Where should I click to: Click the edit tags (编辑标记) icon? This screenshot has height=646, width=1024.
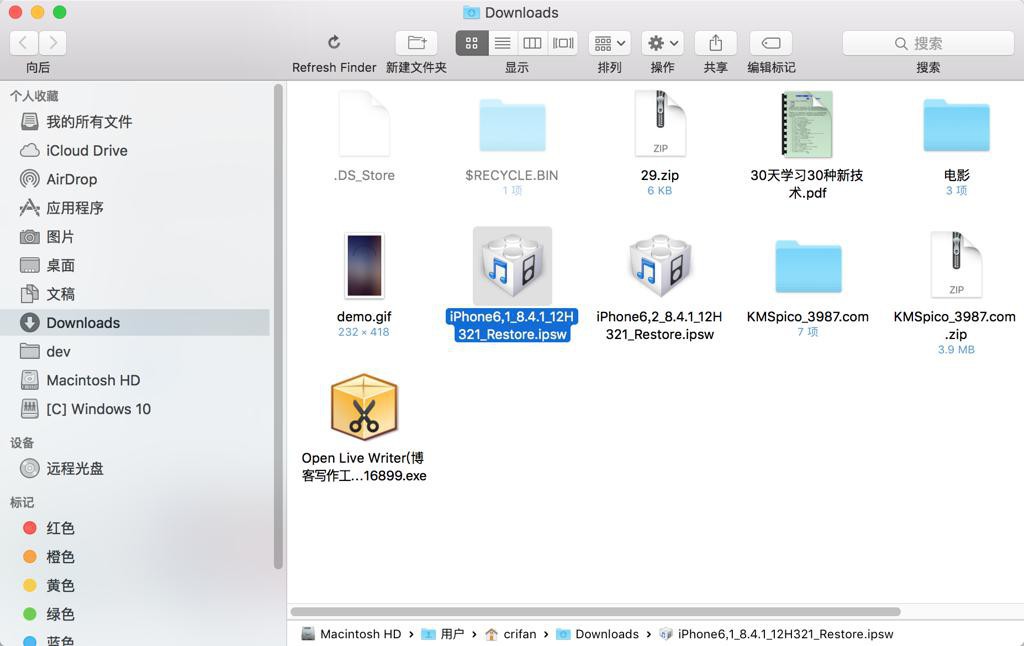pyautogui.click(x=771, y=43)
